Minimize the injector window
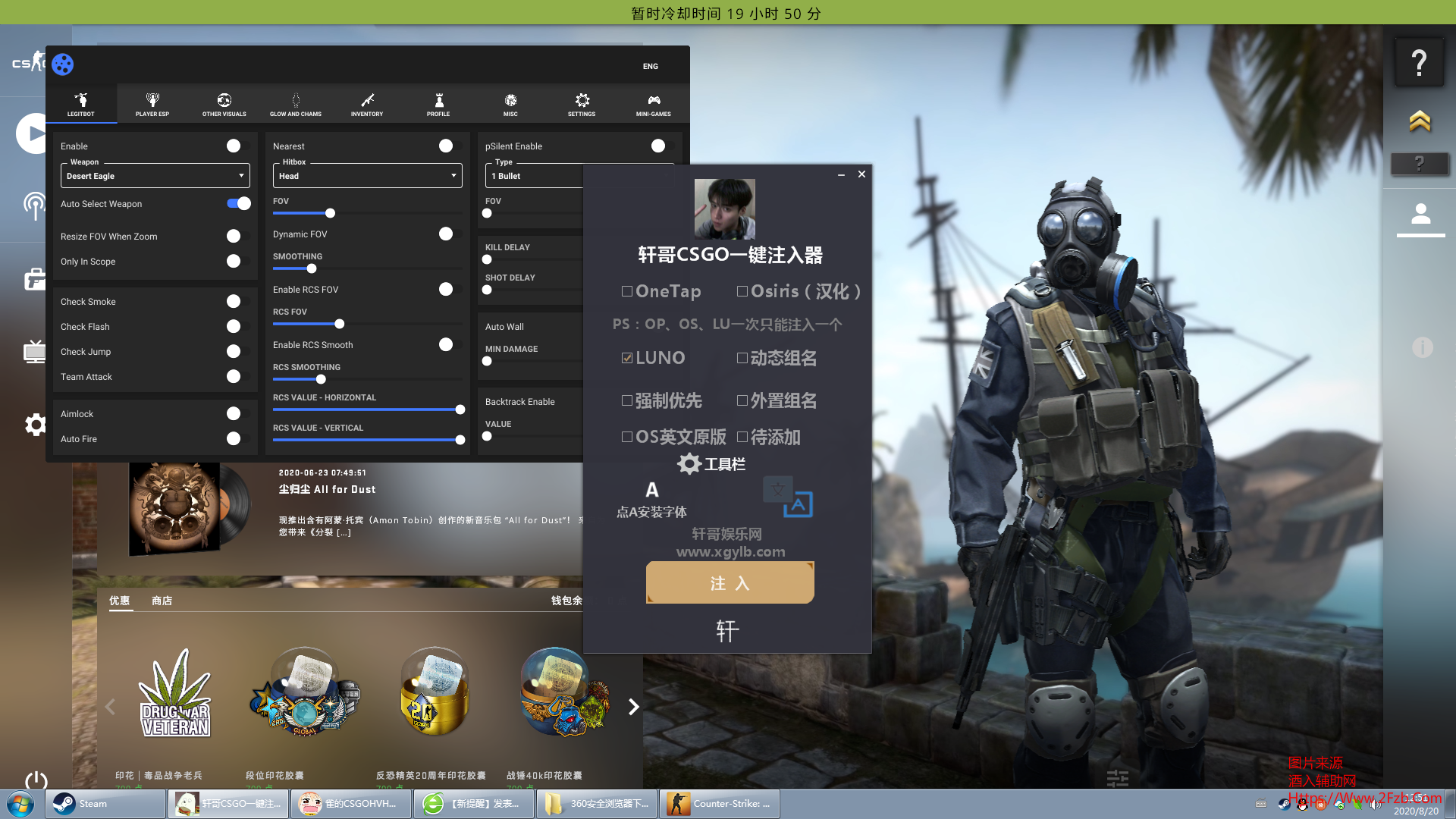This screenshot has height=819, width=1456. click(x=841, y=174)
